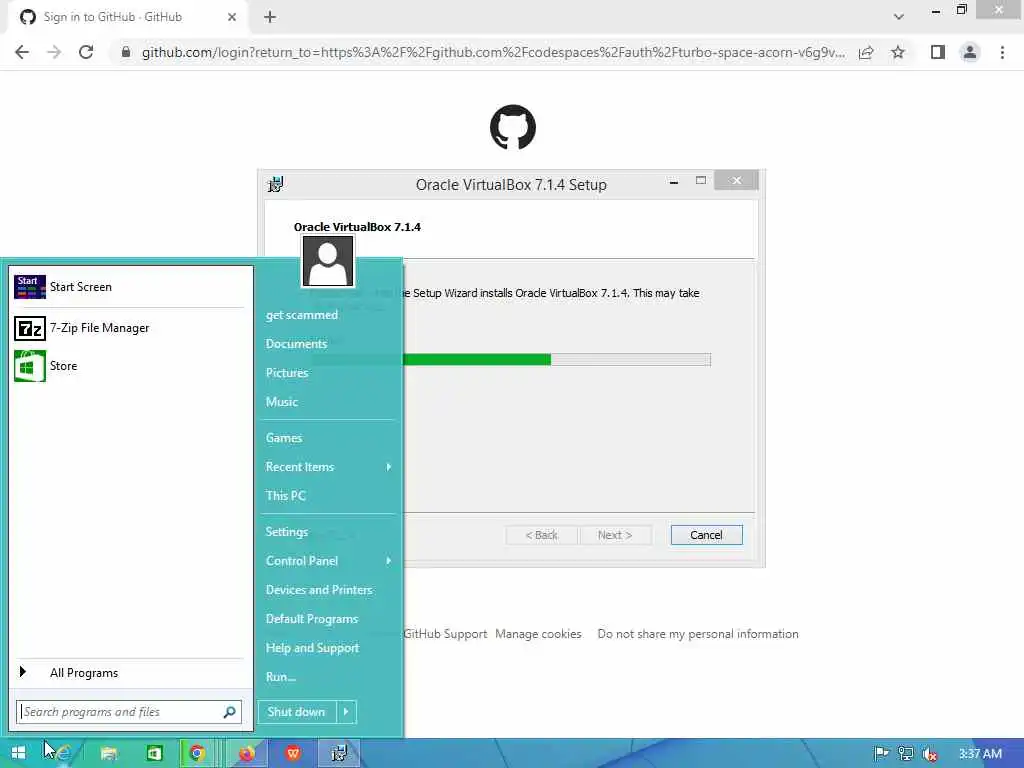This screenshot has height=768, width=1024.
Task: Open Settings from the start menu
Action: click(x=286, y=532)
